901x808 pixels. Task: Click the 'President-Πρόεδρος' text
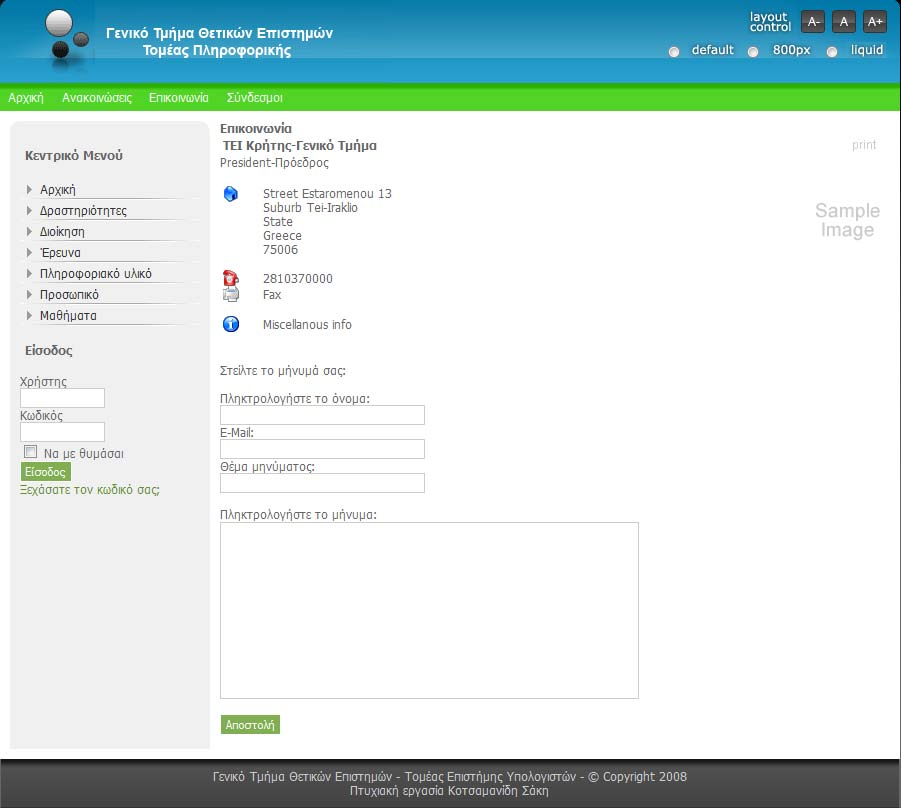[x=275, y=163]
